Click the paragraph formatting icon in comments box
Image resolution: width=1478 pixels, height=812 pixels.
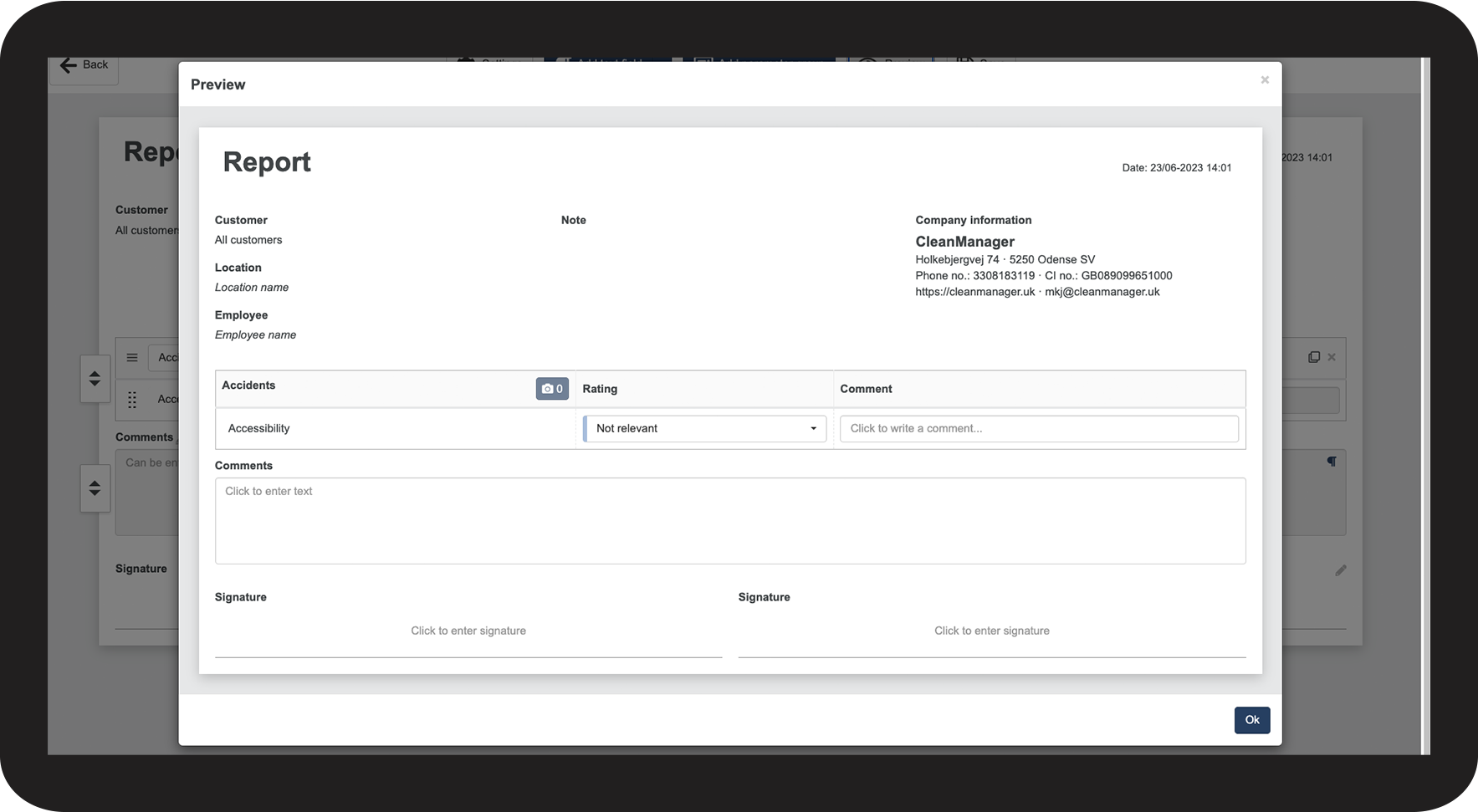[1332, 462]
